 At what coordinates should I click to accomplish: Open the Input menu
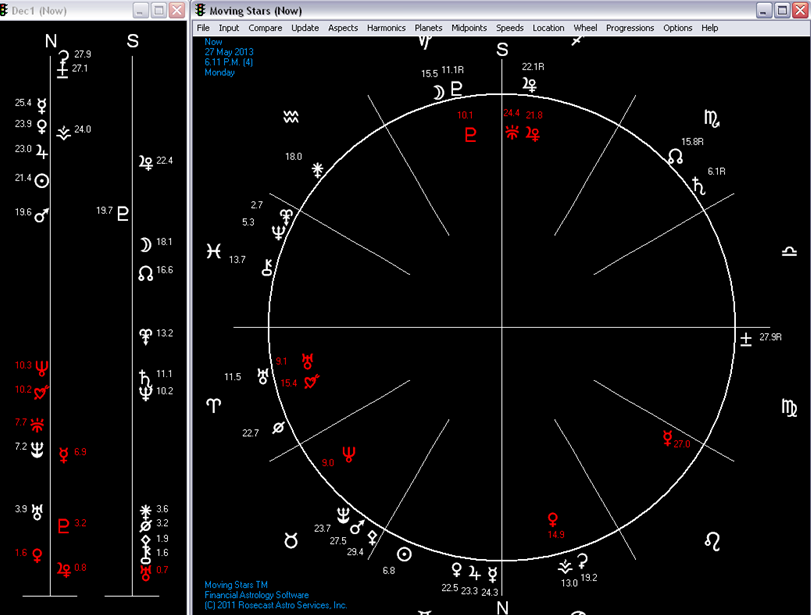click(229, 28)
